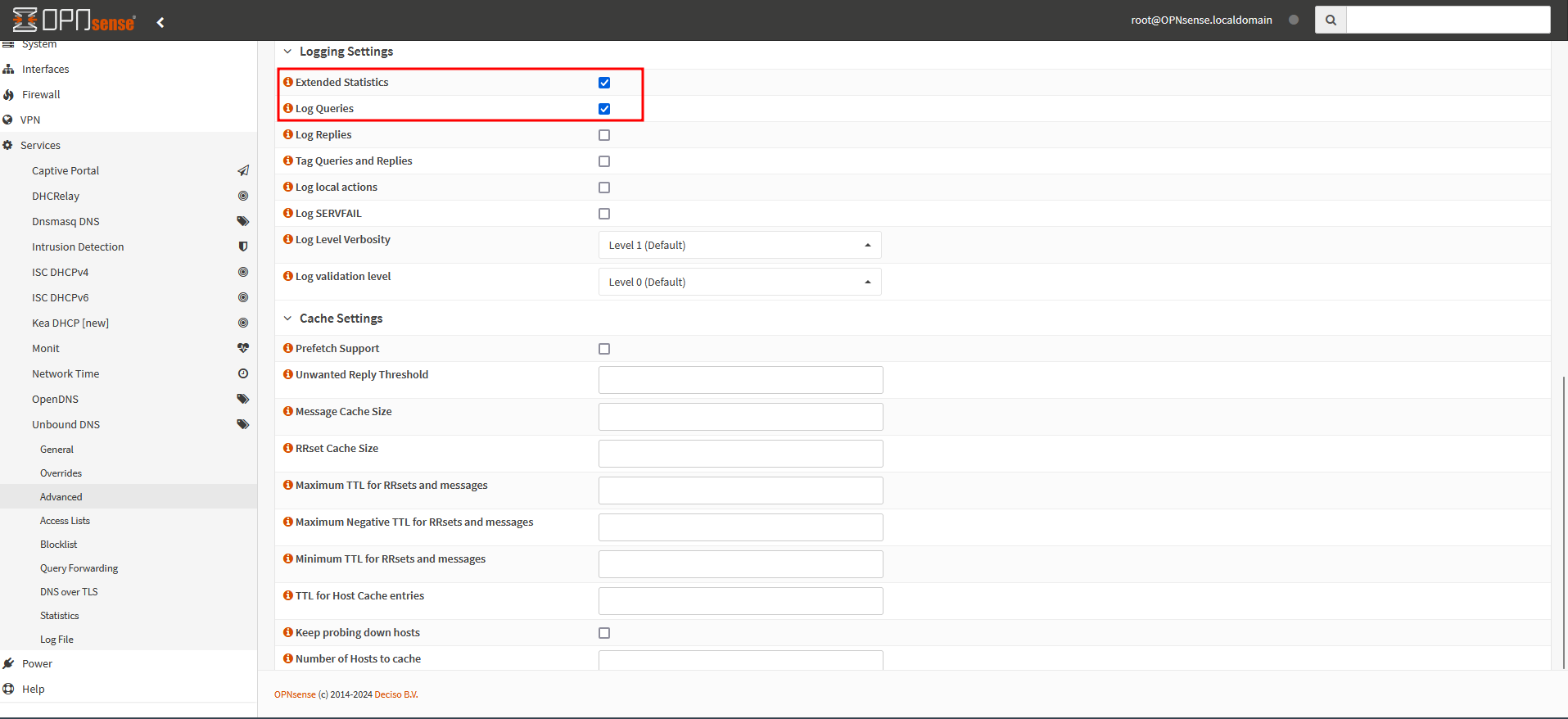Viewport: 1568px width, 719px height.
Task: Enable Prefetch Support checkbox
Action: pyautogui.click(x=604, y=349)
